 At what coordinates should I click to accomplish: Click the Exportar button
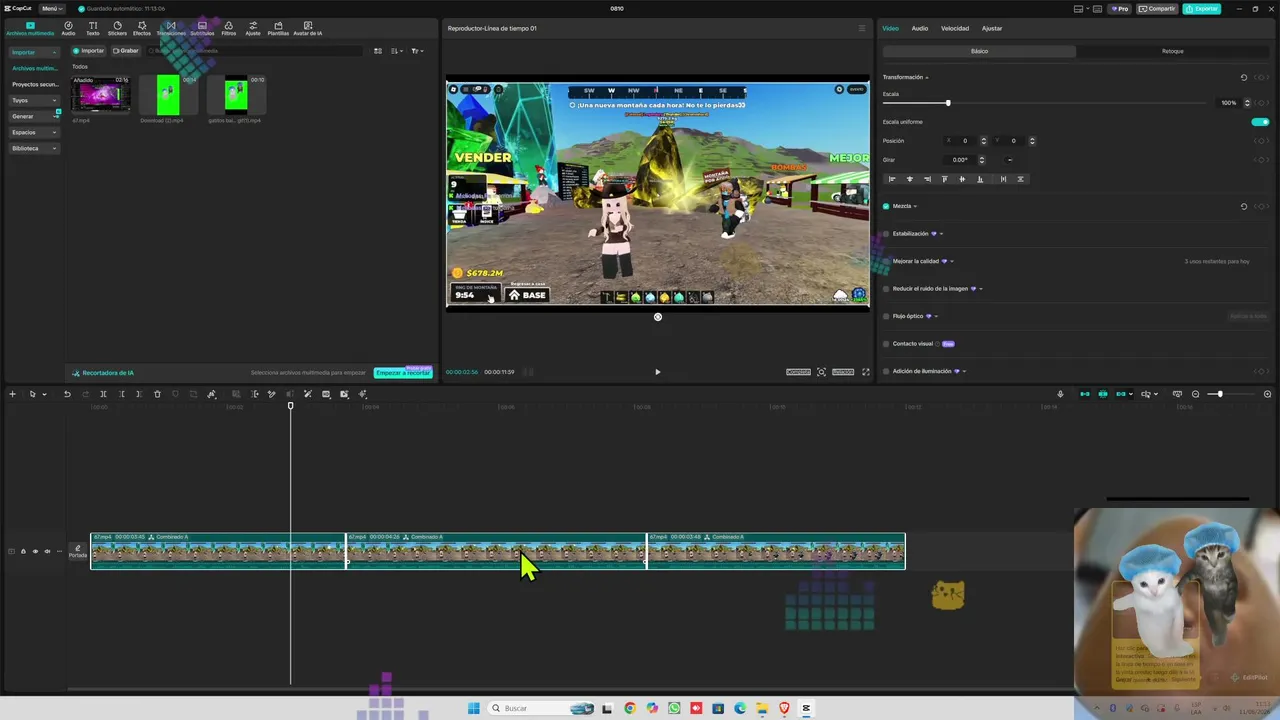pos(1202,8)
